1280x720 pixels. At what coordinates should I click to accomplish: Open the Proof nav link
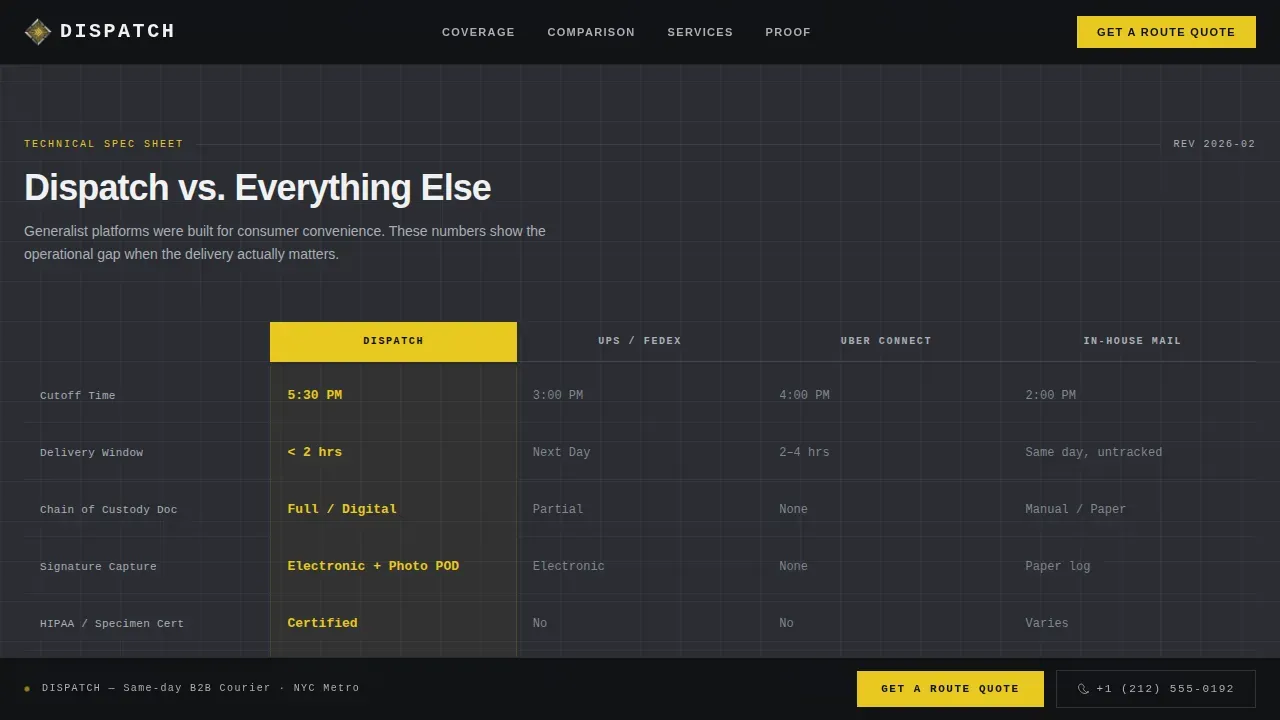click(788, 32)
